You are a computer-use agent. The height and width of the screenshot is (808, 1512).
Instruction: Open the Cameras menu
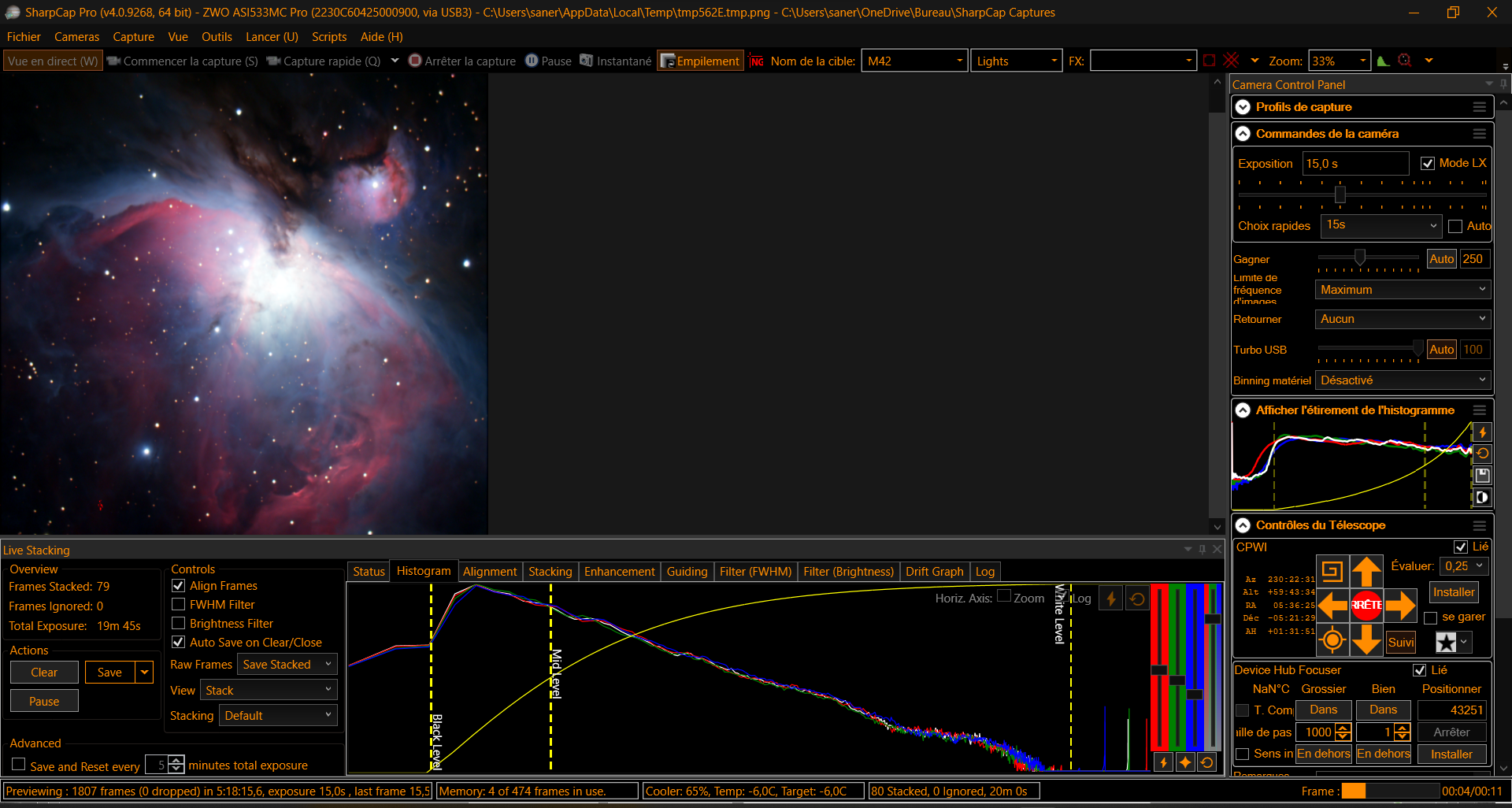(x=76, y=37)
